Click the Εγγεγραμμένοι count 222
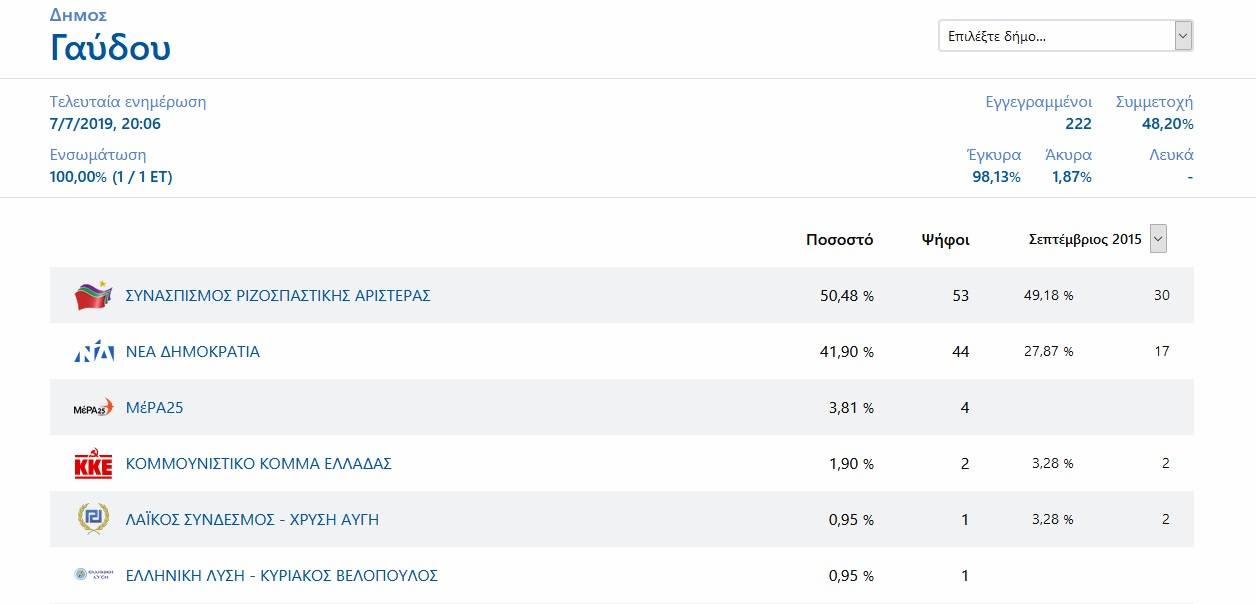Image resolution: width=1256 pixels, height=604 pixels. pyautogui.click(x=1078, y=124)
